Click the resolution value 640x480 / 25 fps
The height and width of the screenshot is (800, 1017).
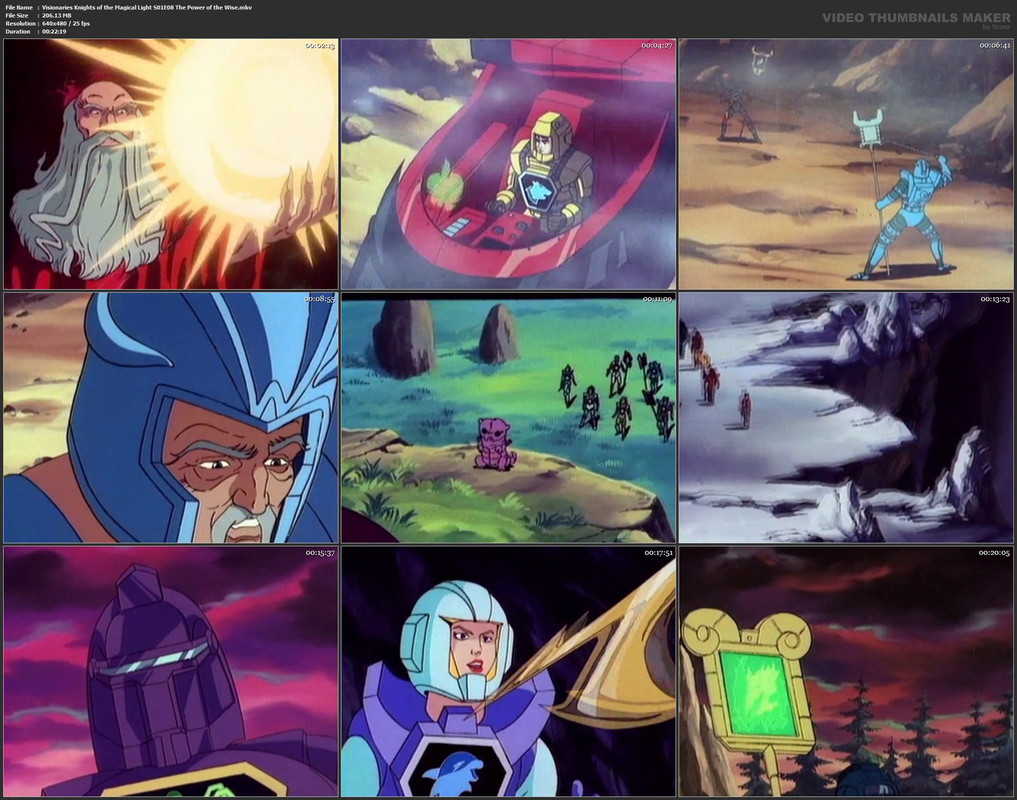(x=66, y=23)
